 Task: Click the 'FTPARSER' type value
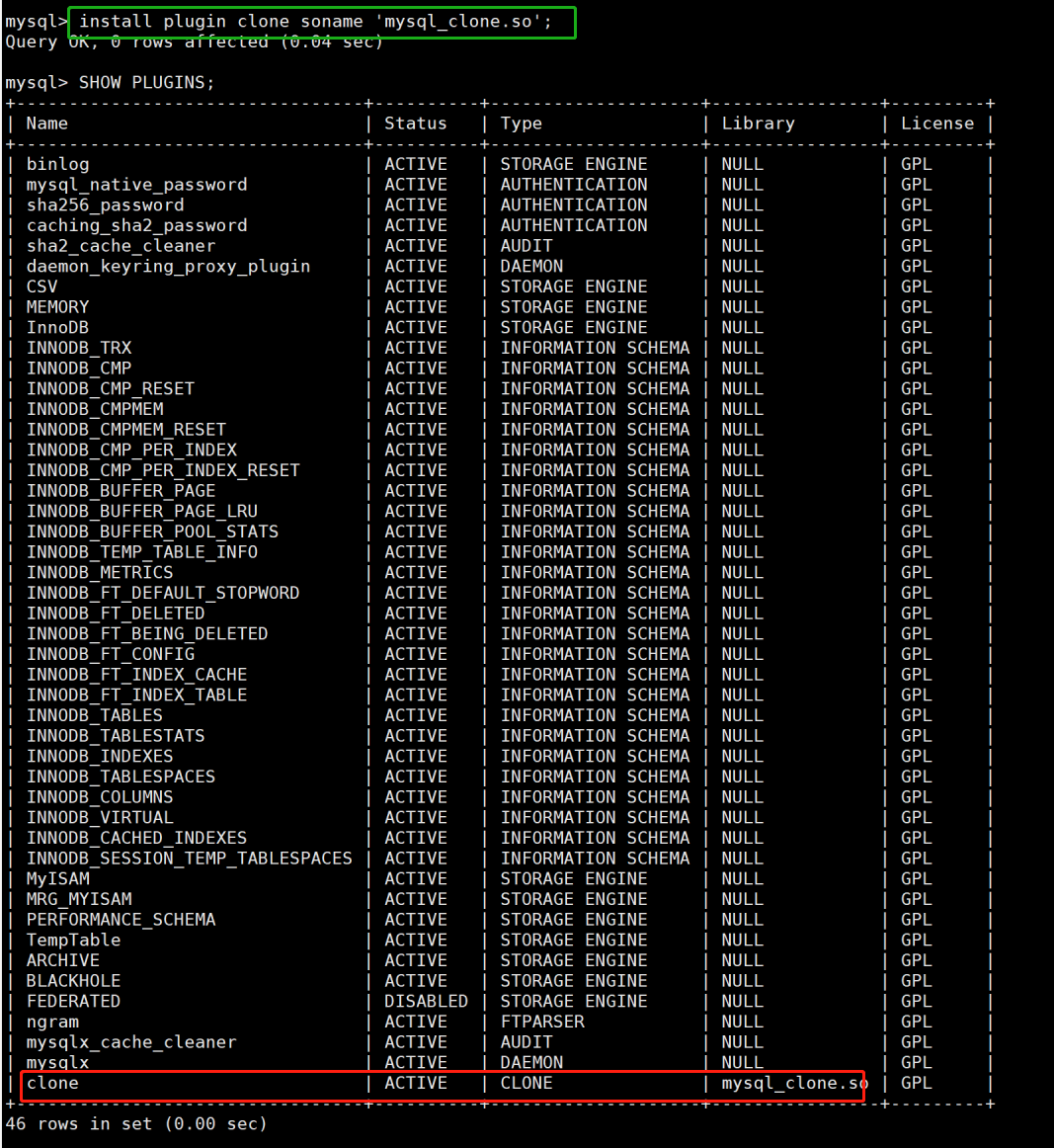click(542, 1023)
